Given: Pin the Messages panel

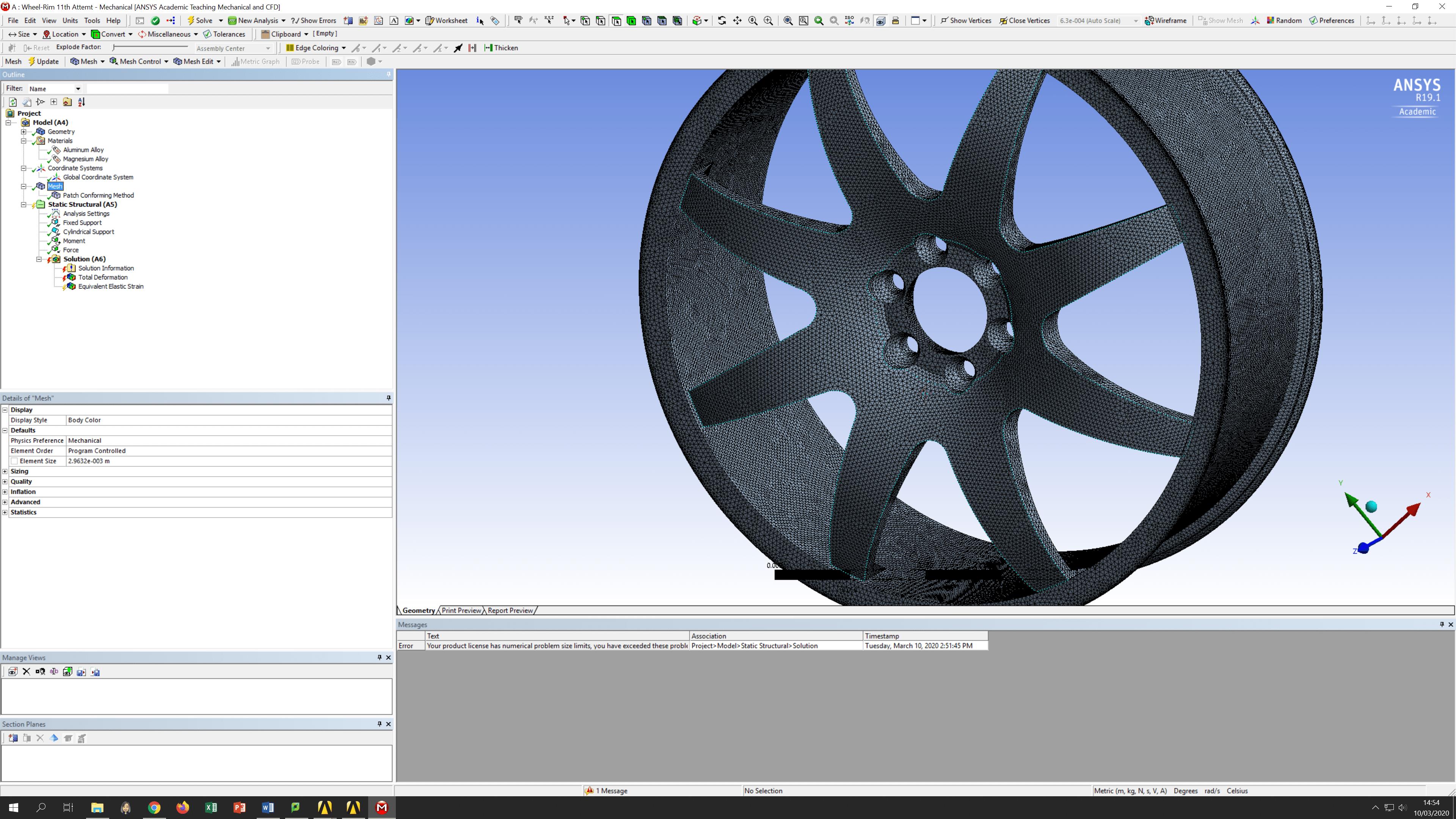Looking at the screenshot, I should click(x=1441, y=624).
